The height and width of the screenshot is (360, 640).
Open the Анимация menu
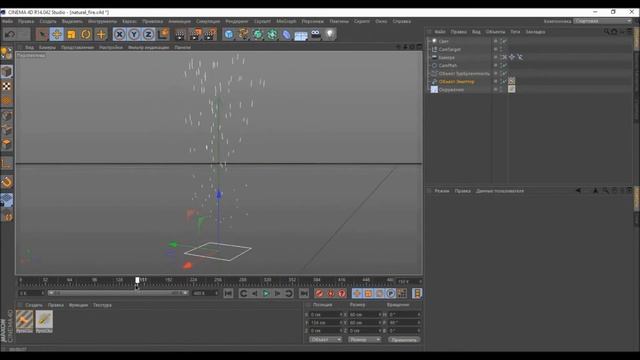(x=180, y=21)
